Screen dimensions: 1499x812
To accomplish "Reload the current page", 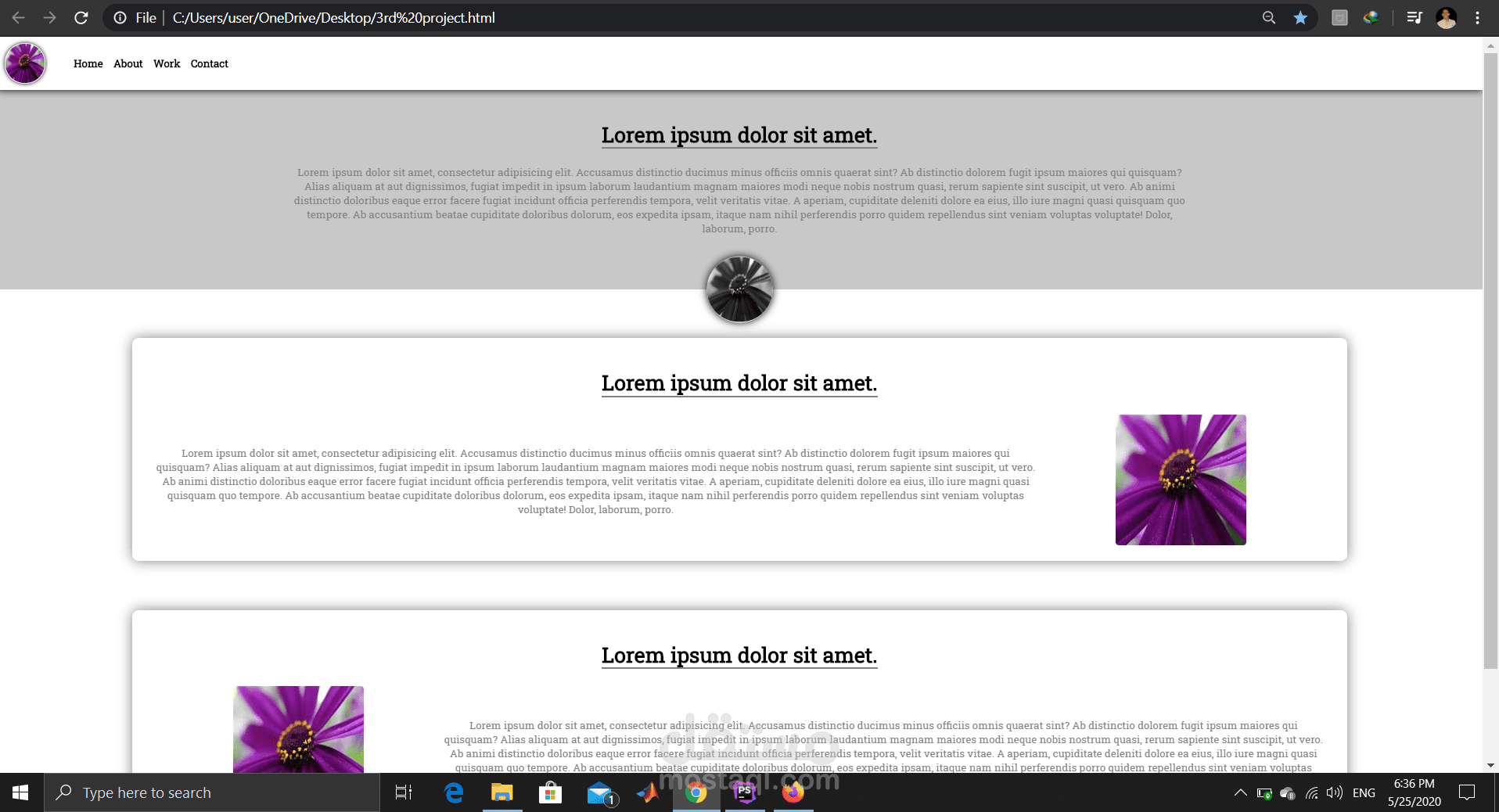I will [81, 17].
